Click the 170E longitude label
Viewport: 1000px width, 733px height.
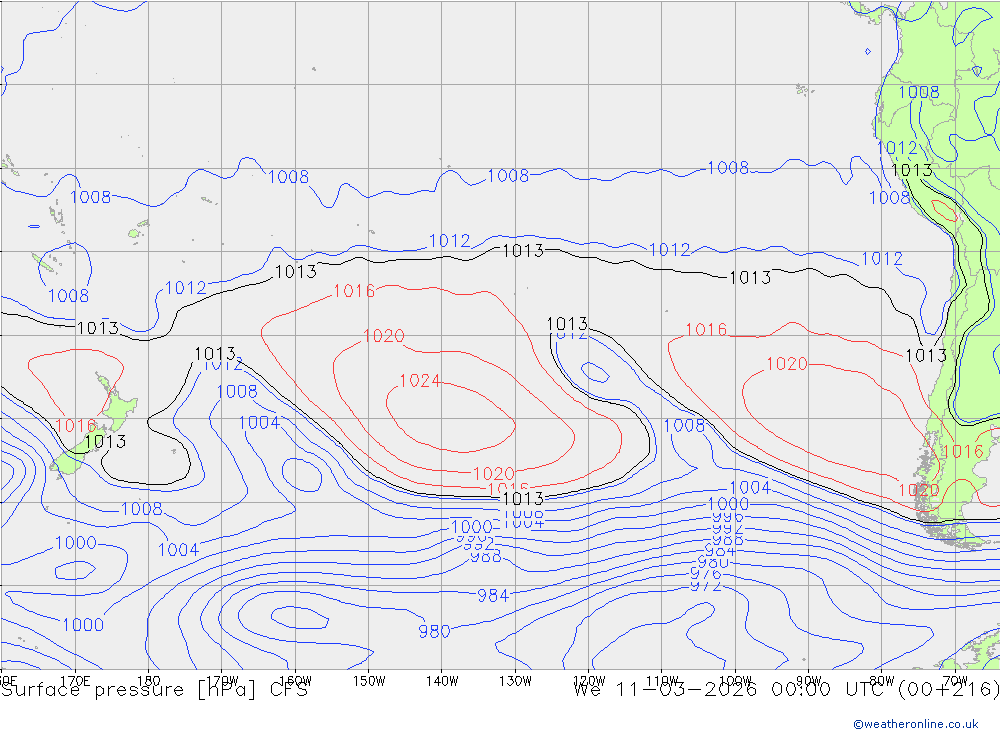point(75,681)
